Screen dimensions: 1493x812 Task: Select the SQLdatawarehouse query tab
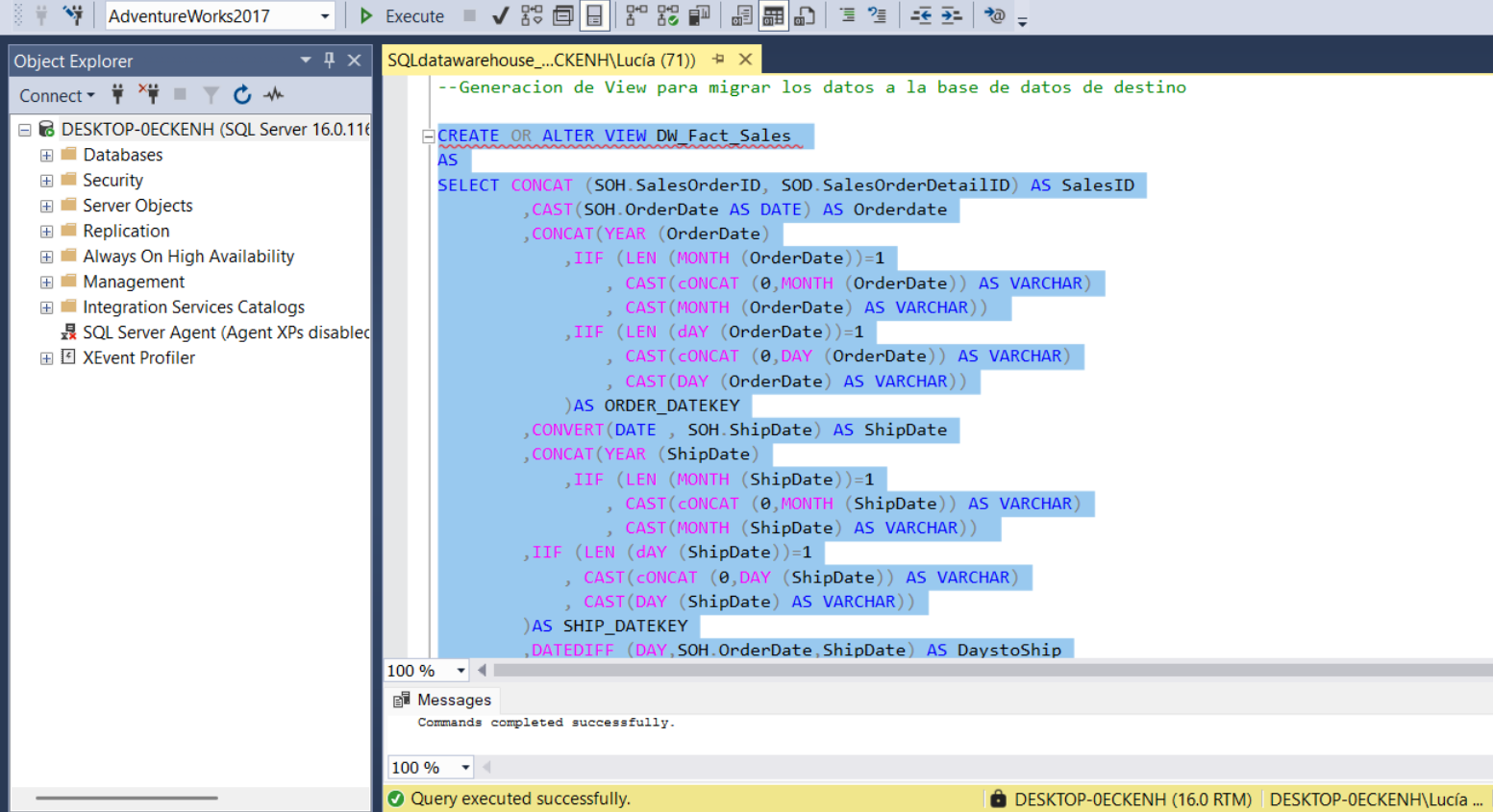(x=541, y=60)
